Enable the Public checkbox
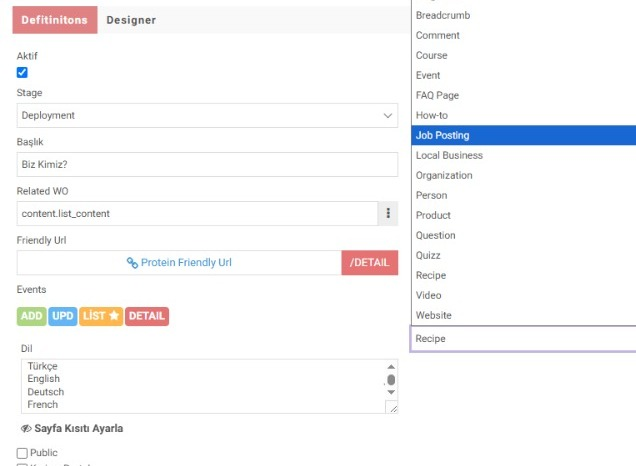 pos(22,453)
